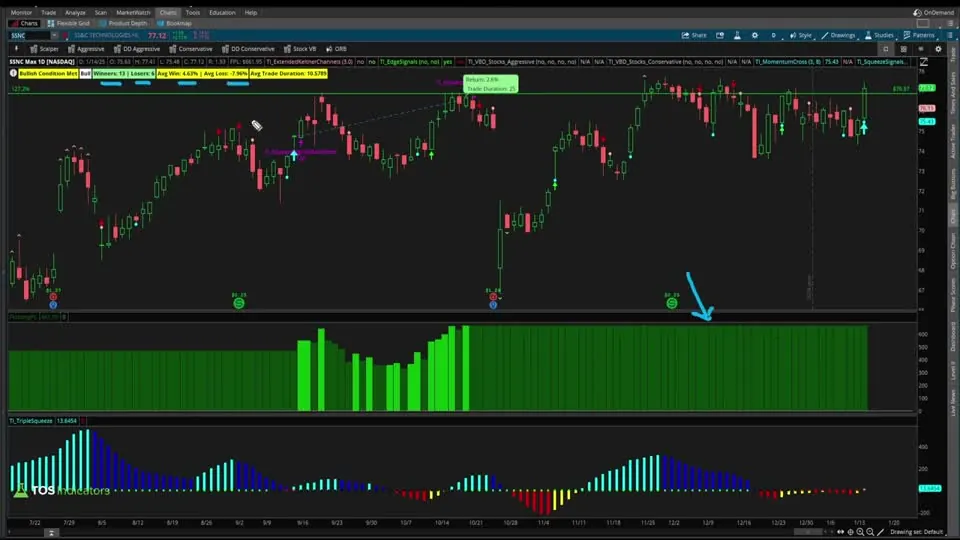Load the Scalper chart preset
The image size is (960, 540).
pos(45,49)
